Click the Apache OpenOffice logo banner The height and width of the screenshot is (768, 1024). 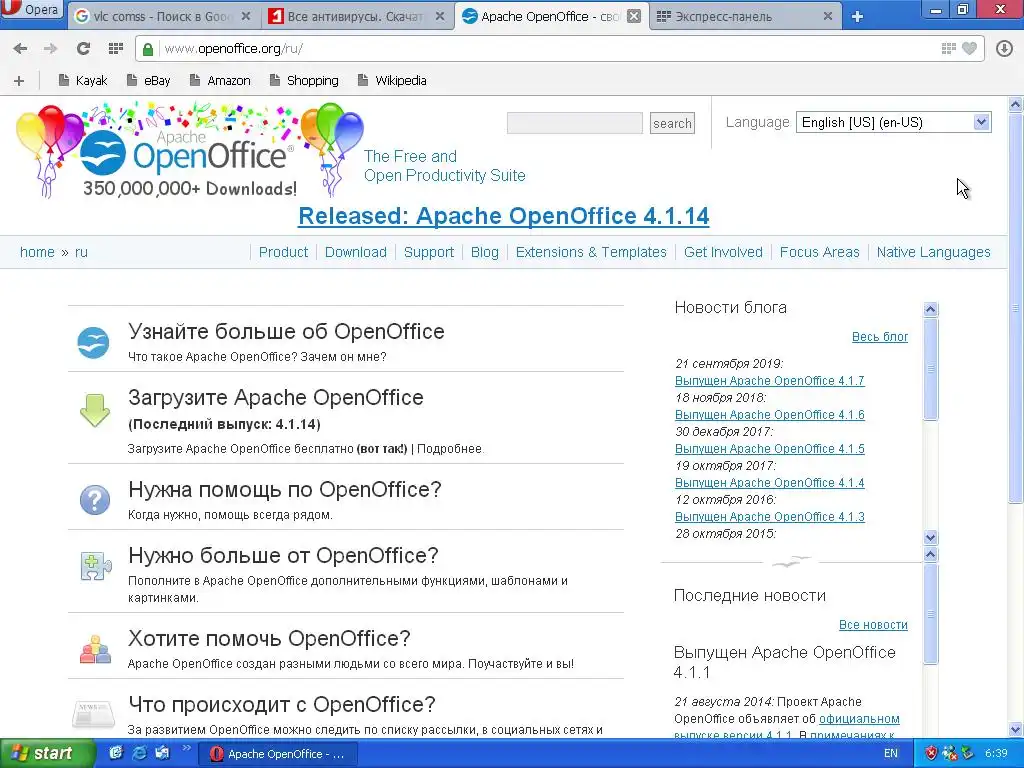tap(189, 150)
